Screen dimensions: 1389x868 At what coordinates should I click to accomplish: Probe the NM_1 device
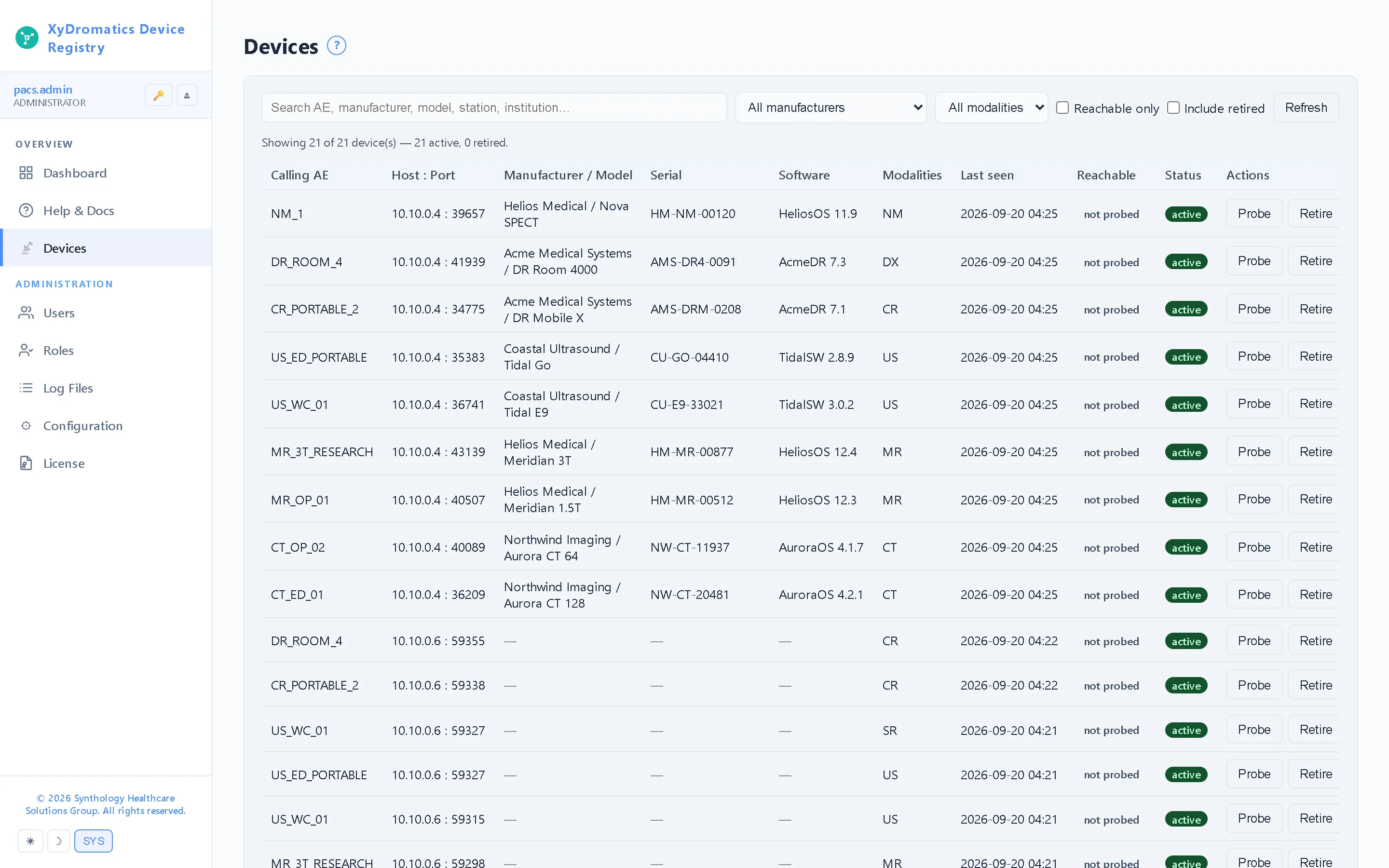[x=1254, y=214]
